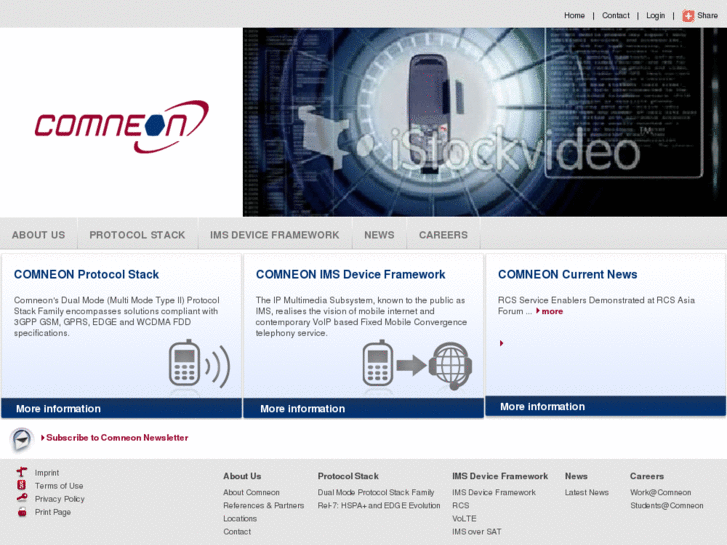Click the Comneon logo

pyautogui.click(x=121, y=126)
